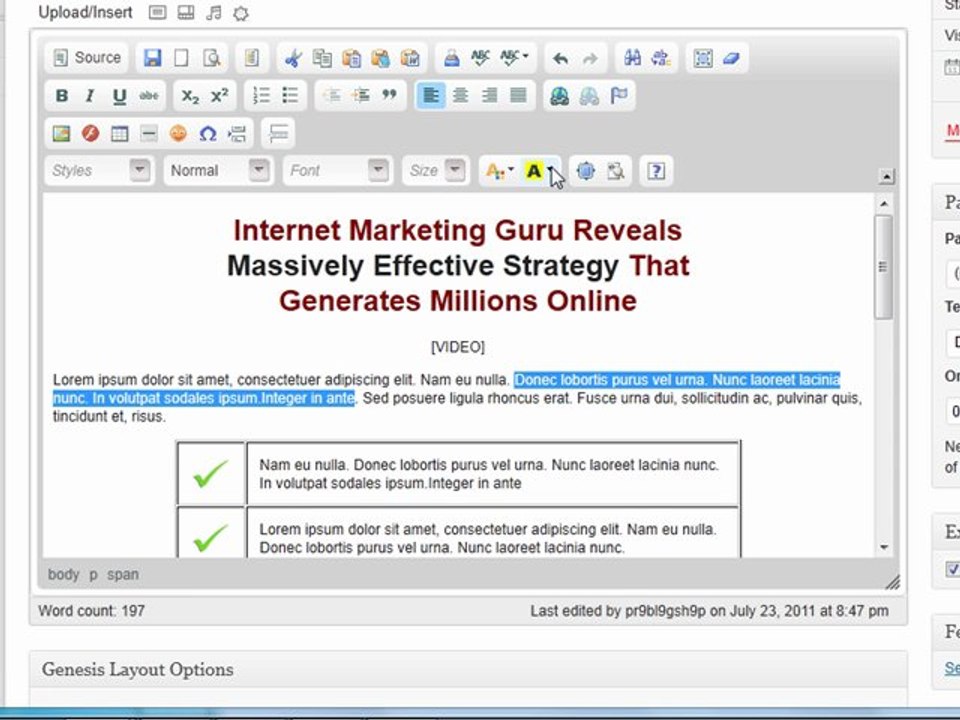Click the Cut scissors icon
Image resolution: width=960 pixels, height=720 pixels.
pos(293,58)
